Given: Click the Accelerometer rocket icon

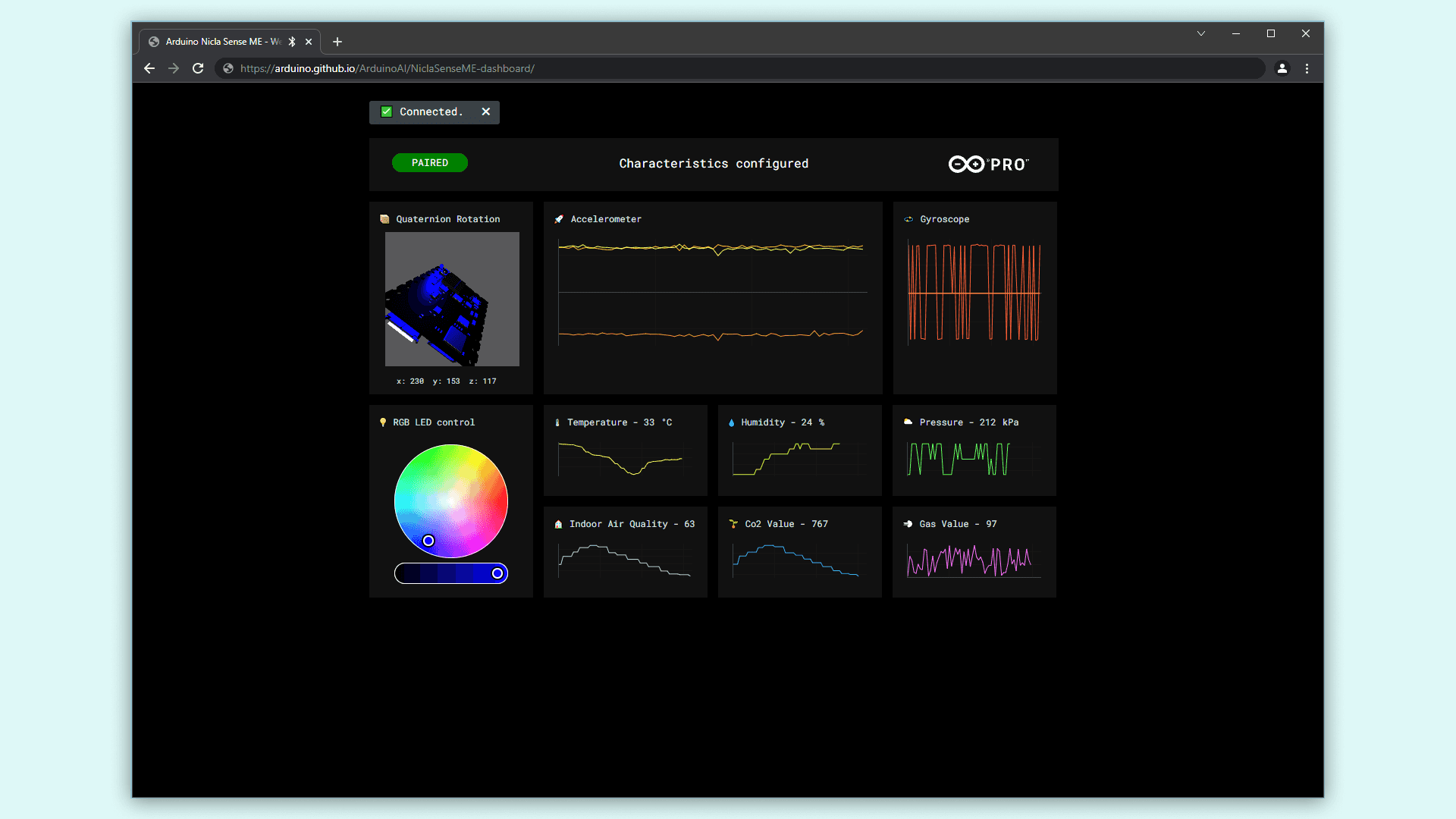Looking at the screenshot, I should point(559,219).
